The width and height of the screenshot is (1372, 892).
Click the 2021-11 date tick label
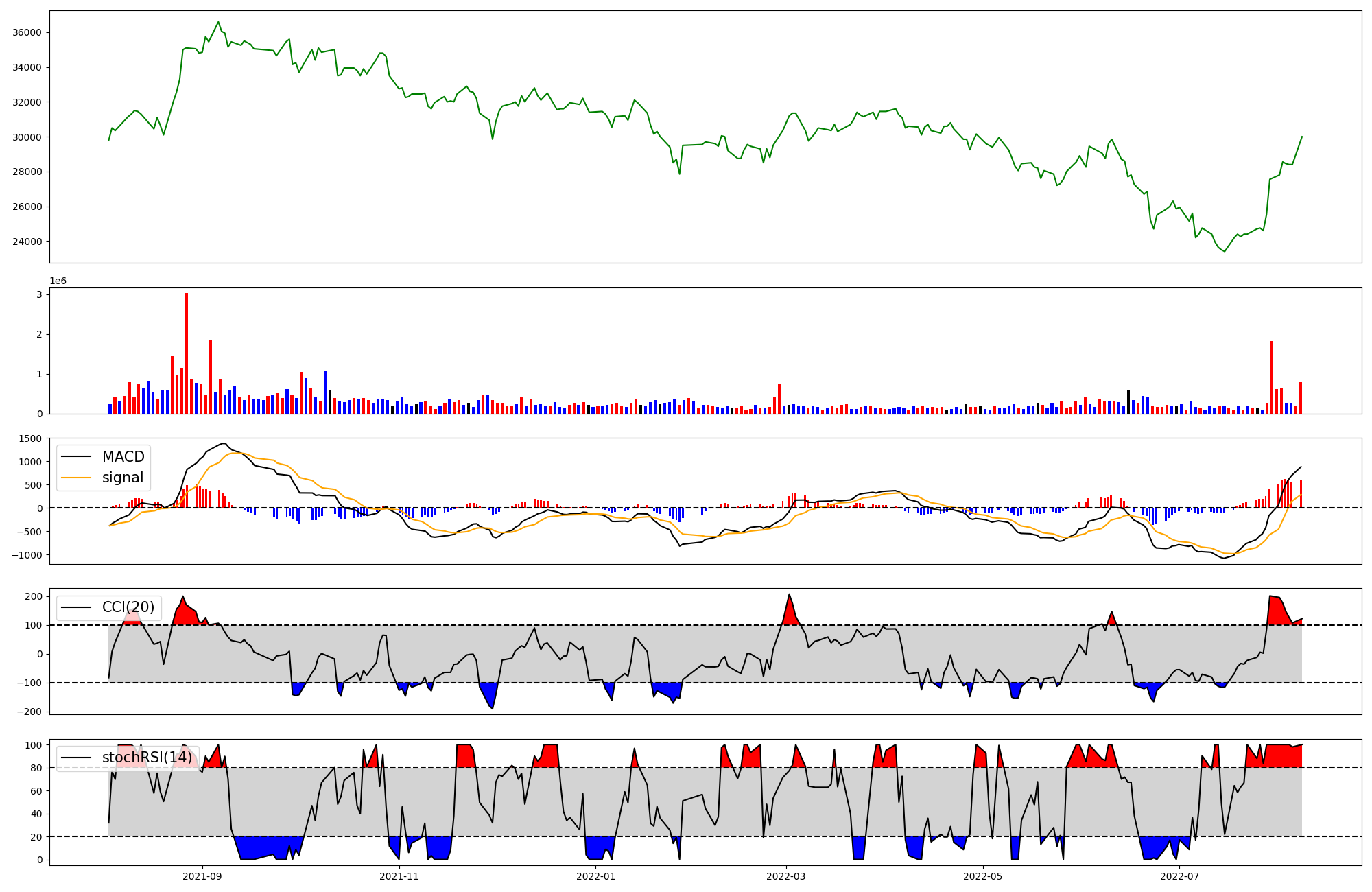[399, 876]
